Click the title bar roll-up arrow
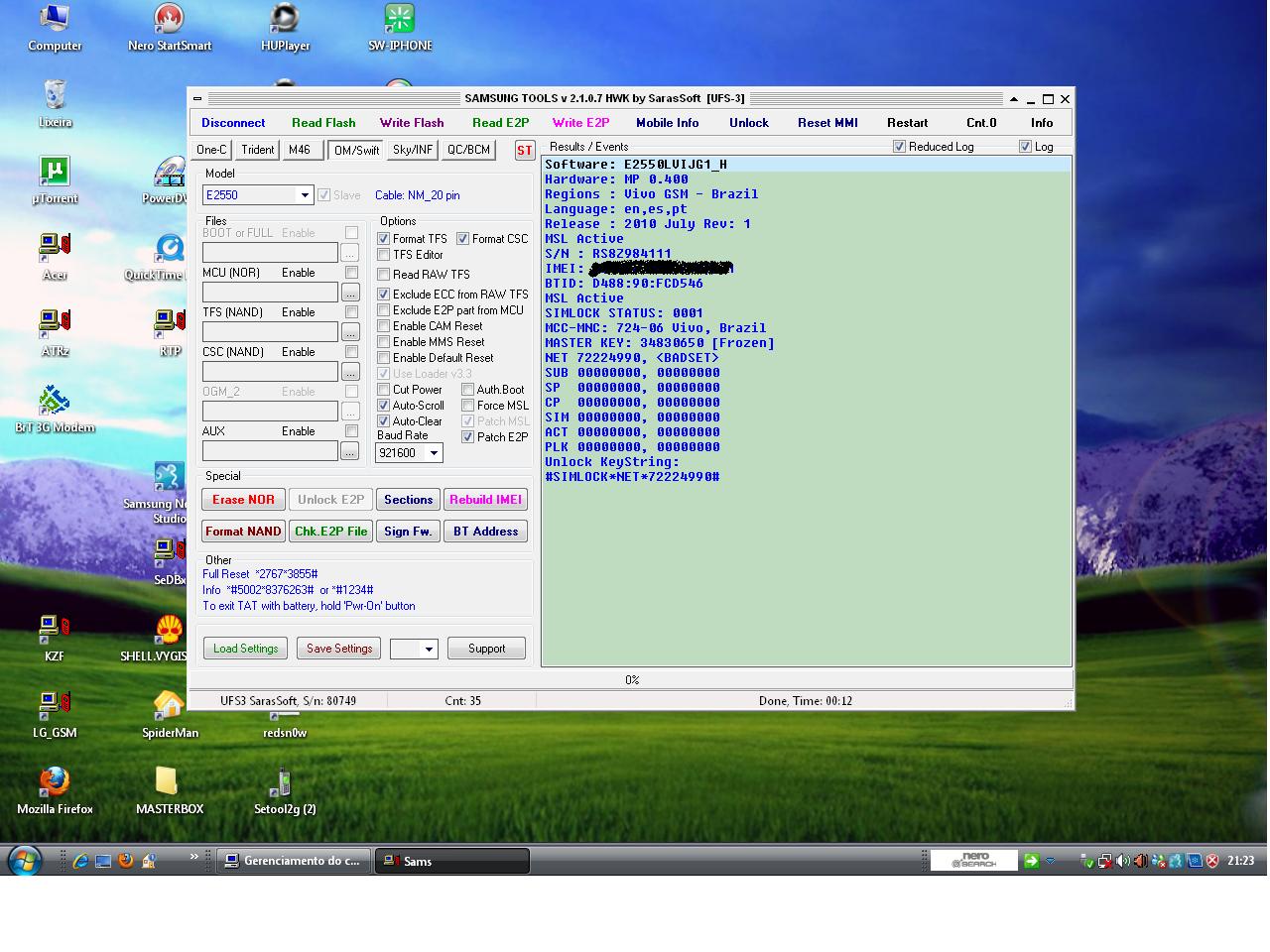 (x=1013, y=99)
